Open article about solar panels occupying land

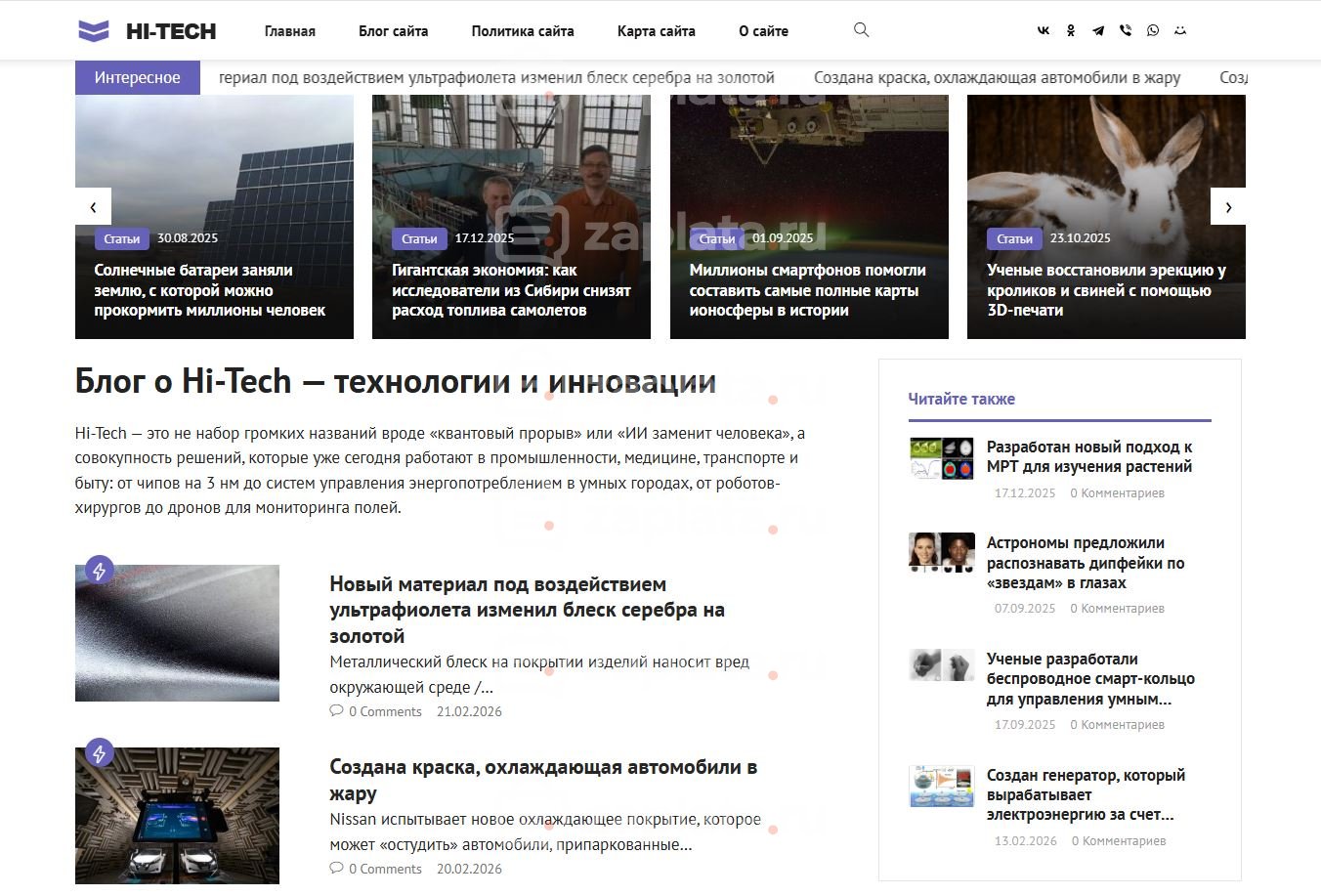coord(209,290)
